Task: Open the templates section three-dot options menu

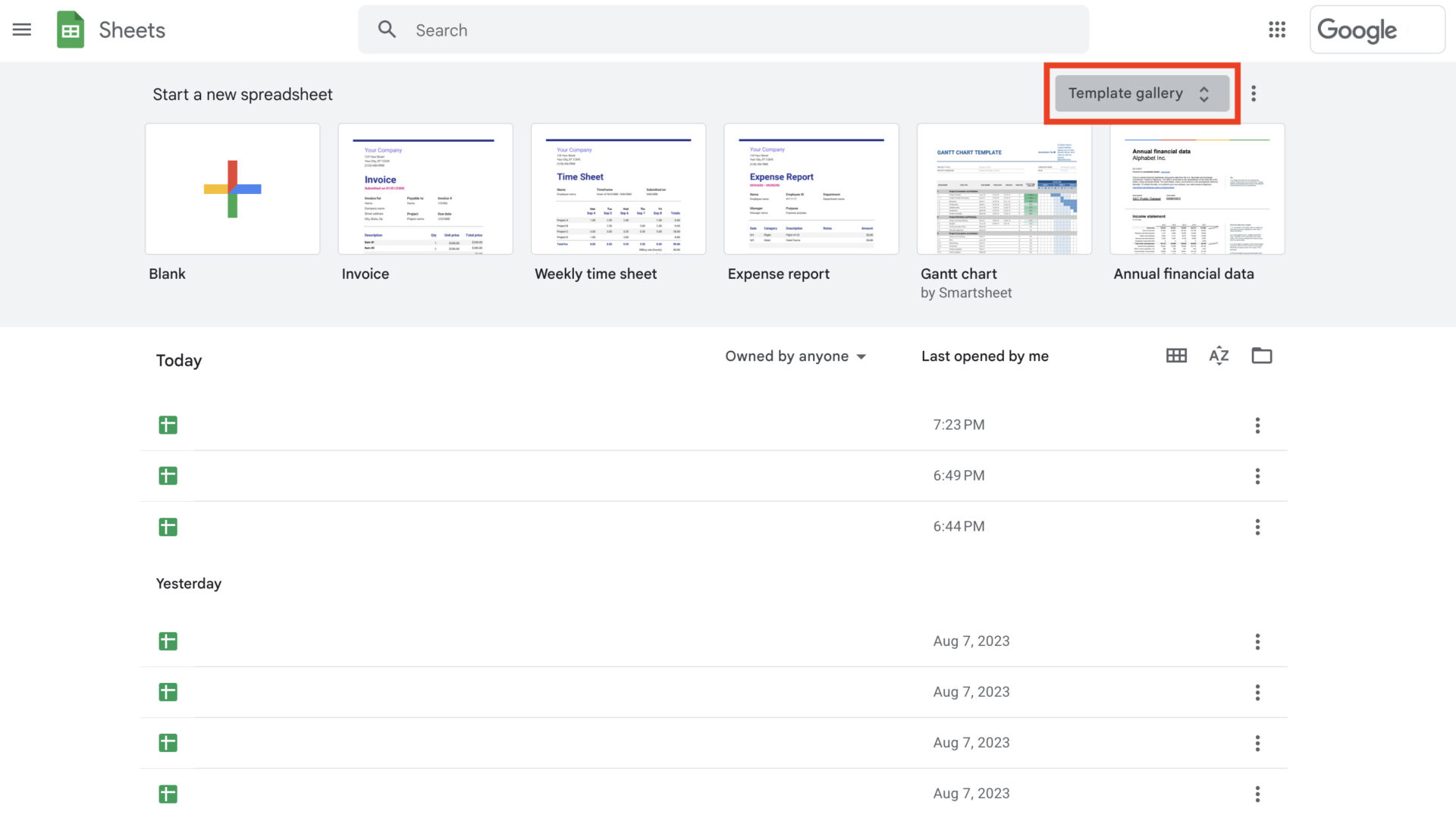Action: [1254, 92]
